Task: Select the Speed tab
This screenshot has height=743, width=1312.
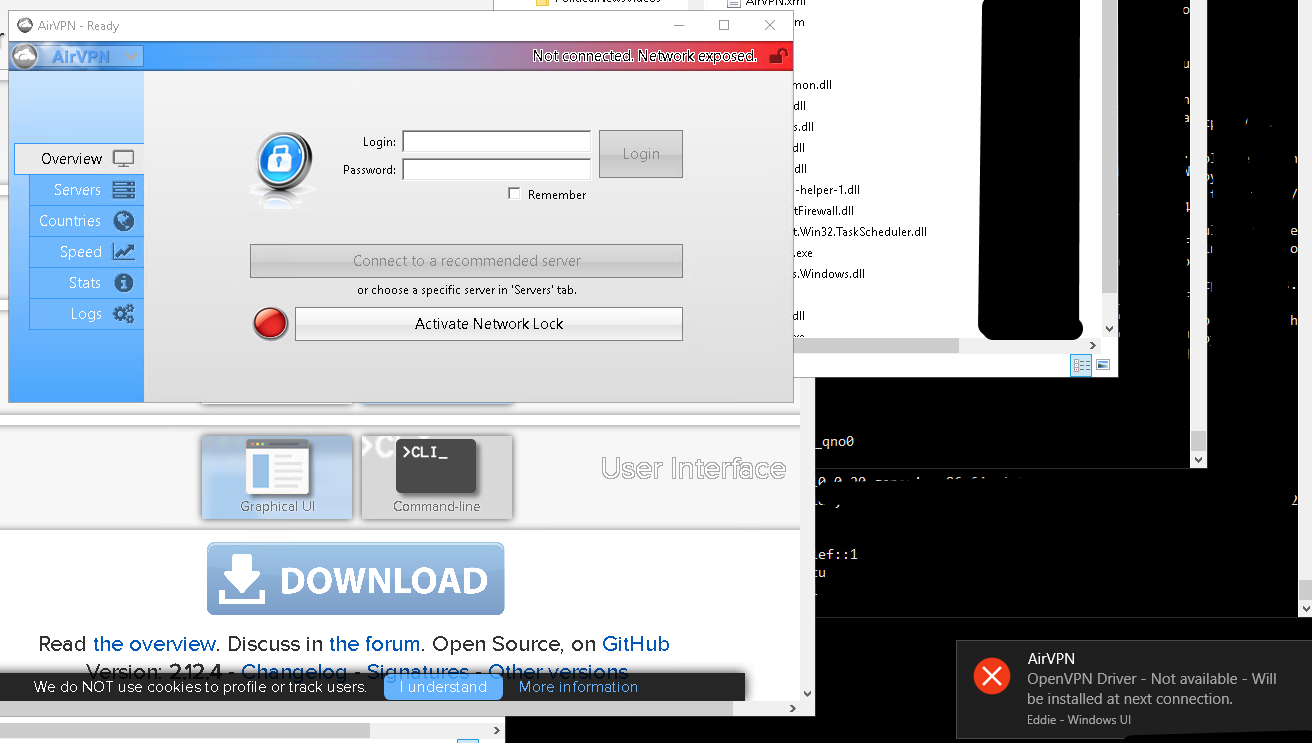Action: coord(86,251)
